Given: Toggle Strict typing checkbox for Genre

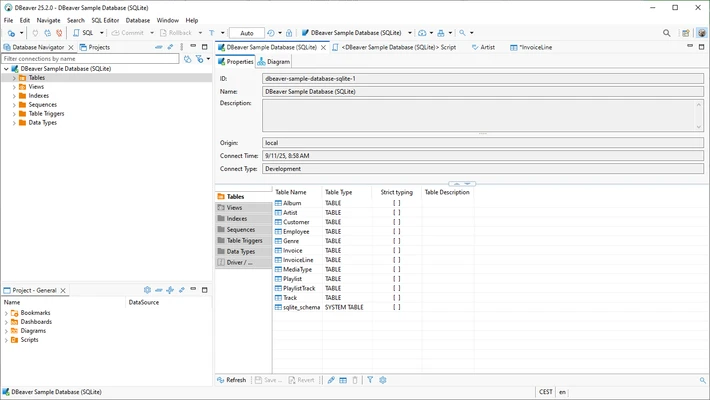Looking at the screenshot, I should 397,241.
